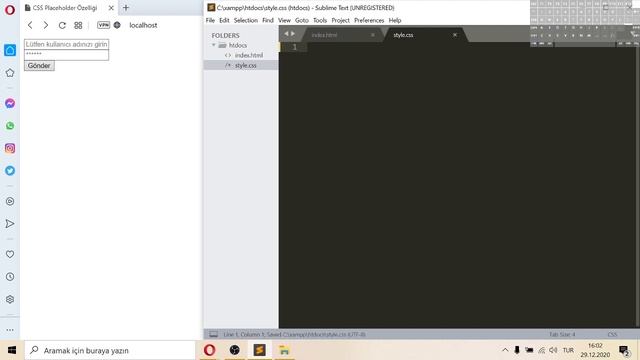This screenshot has height=360, width=640.
Task: Open the View menu
Action: pyautogui.click(x=284, y=20)
